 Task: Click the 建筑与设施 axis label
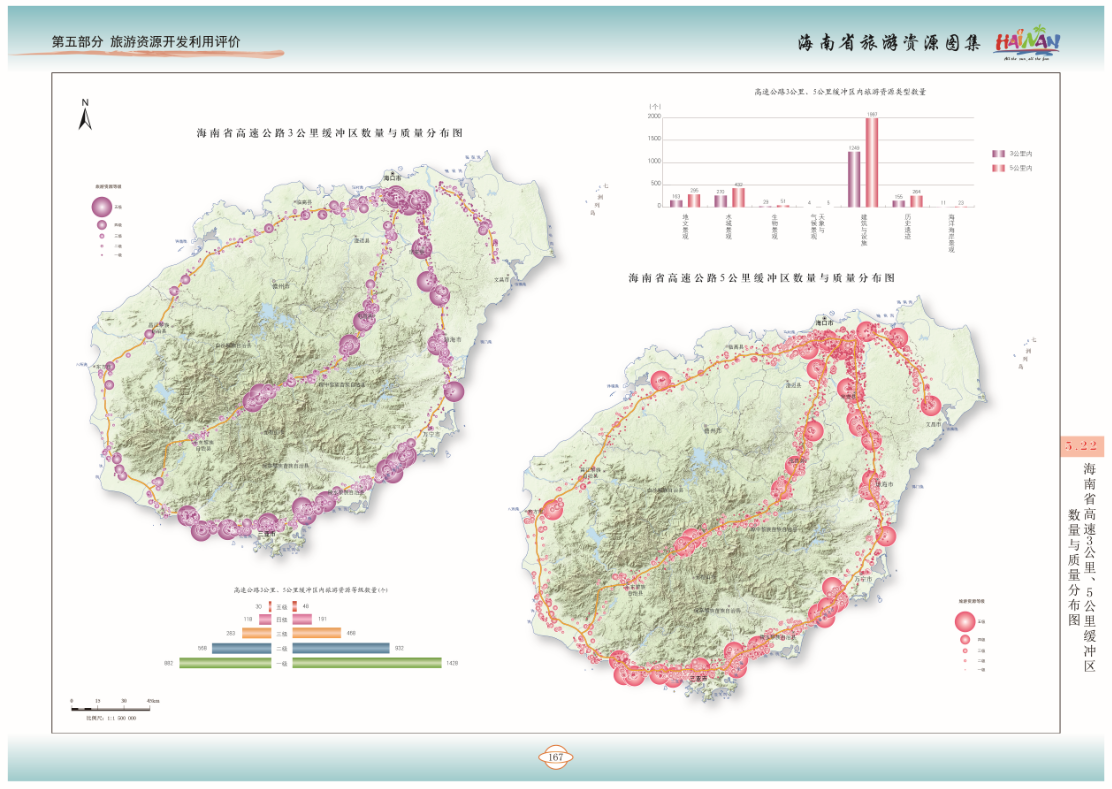862,228
